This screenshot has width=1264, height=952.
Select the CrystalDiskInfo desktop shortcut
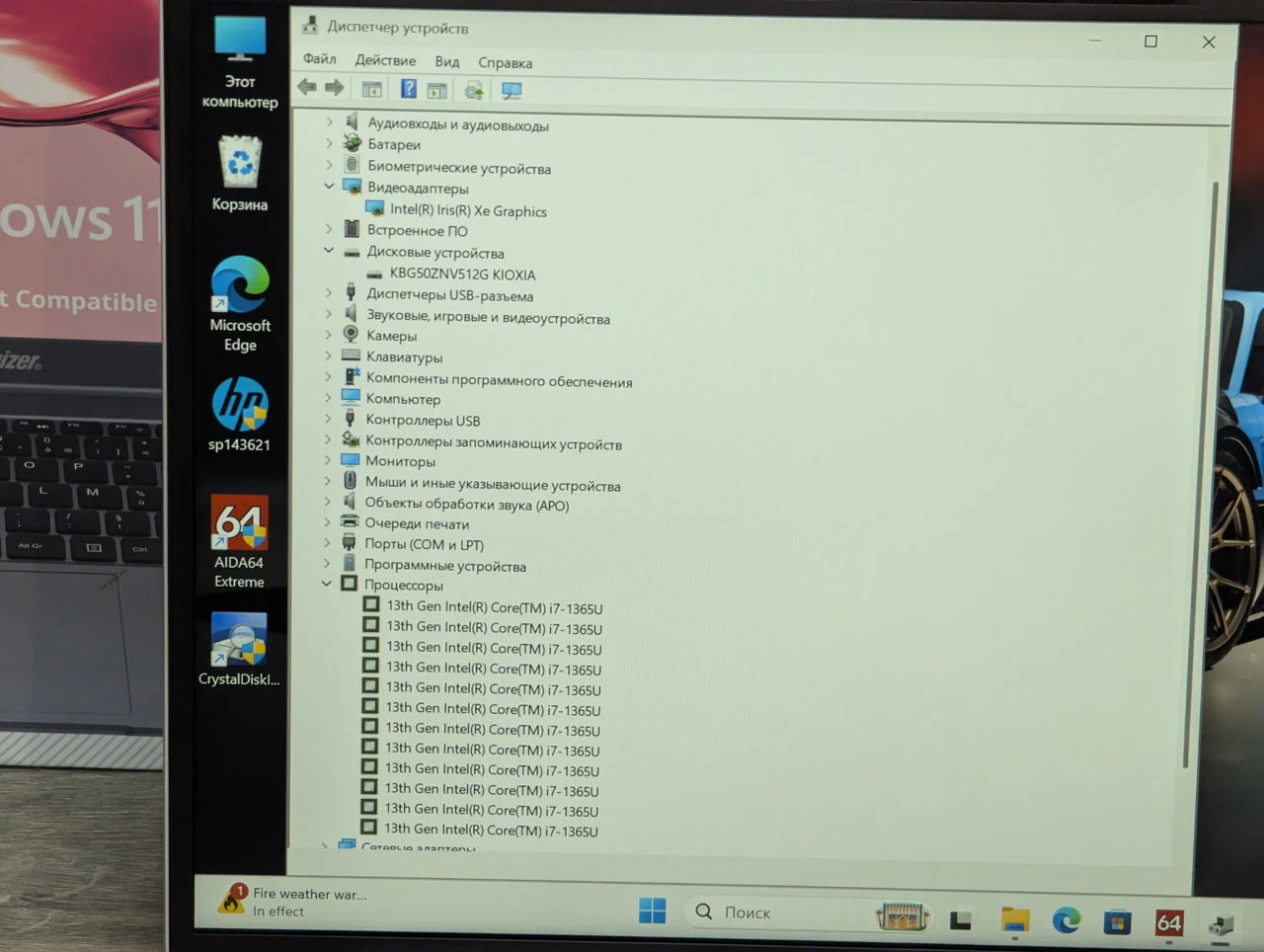[239, 649]
